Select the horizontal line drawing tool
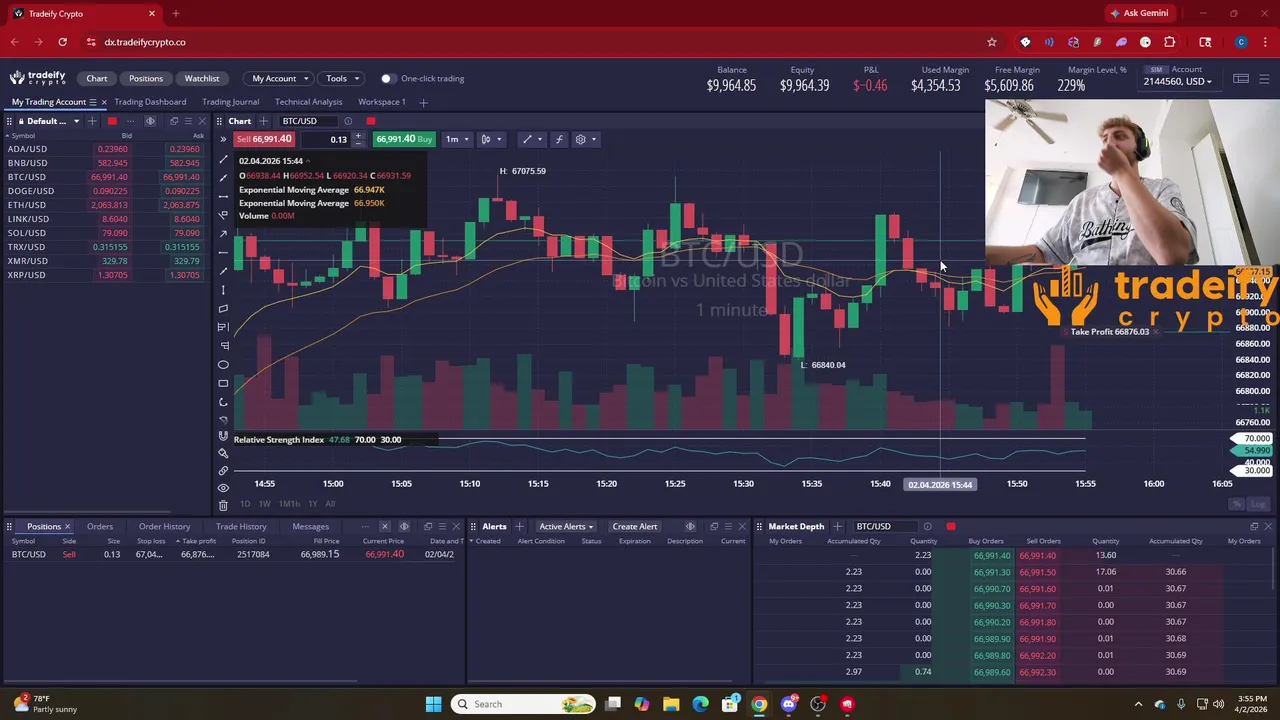Screen dimensions: 1280x720 coord(224,196)
